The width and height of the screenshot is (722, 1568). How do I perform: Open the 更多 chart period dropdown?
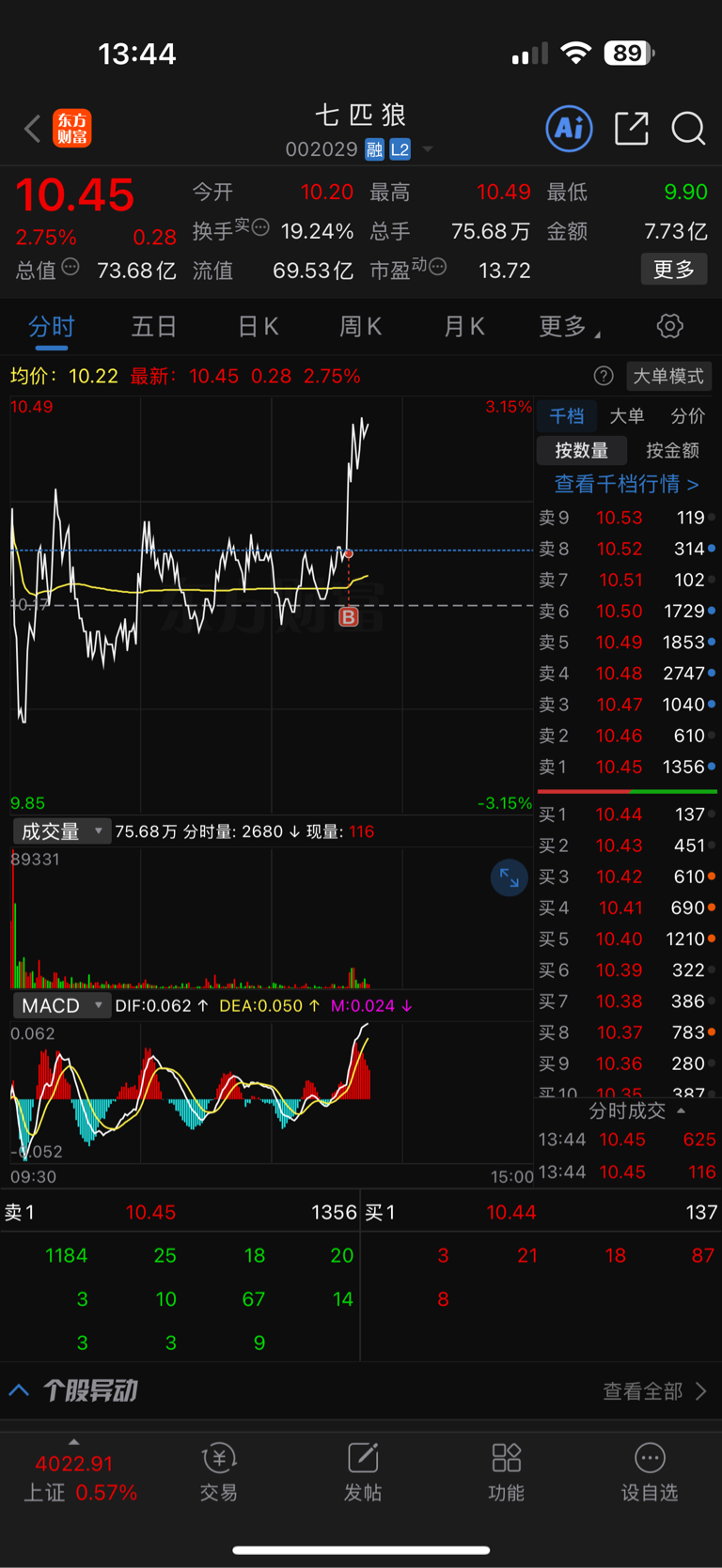click(570, 327)
